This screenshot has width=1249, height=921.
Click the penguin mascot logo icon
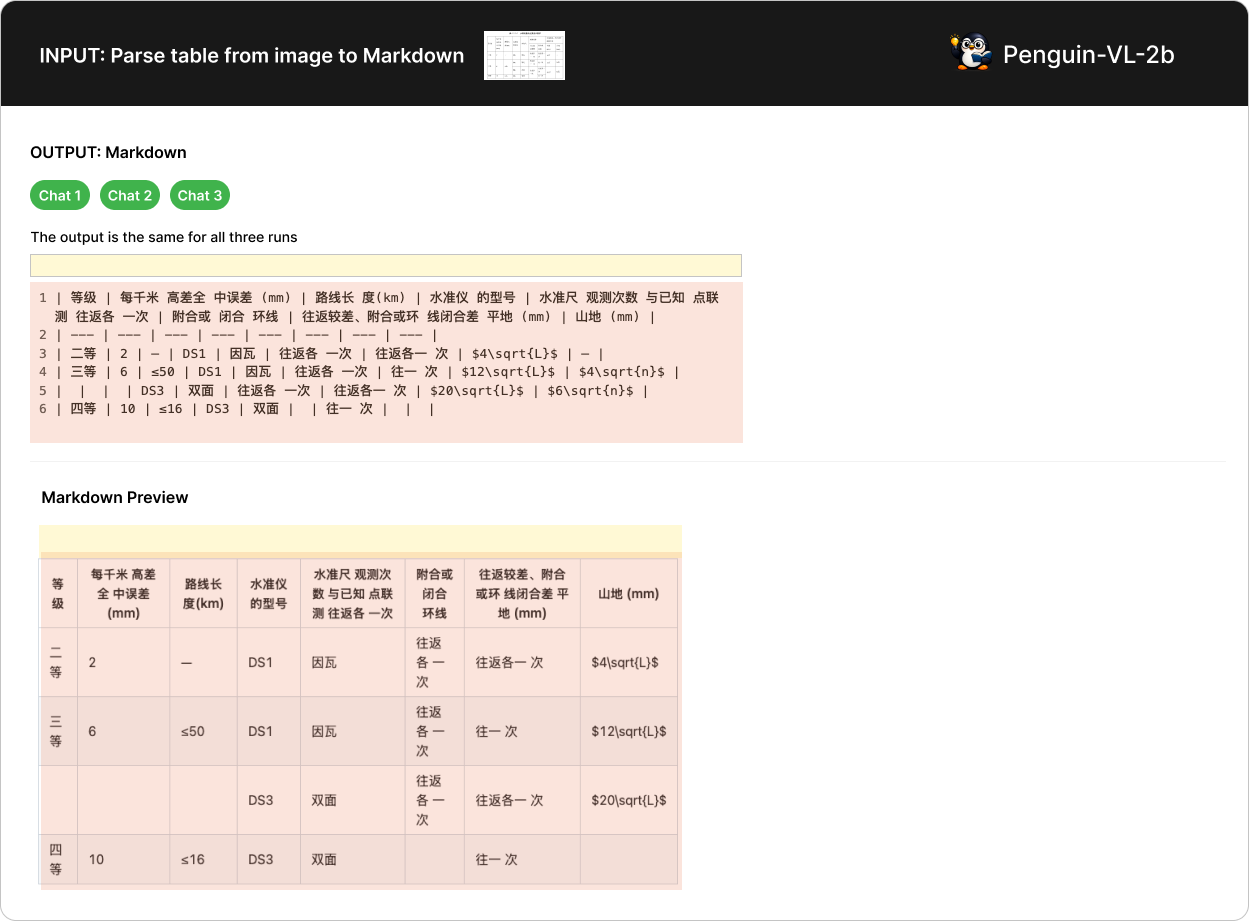click(x=969, y=54)
